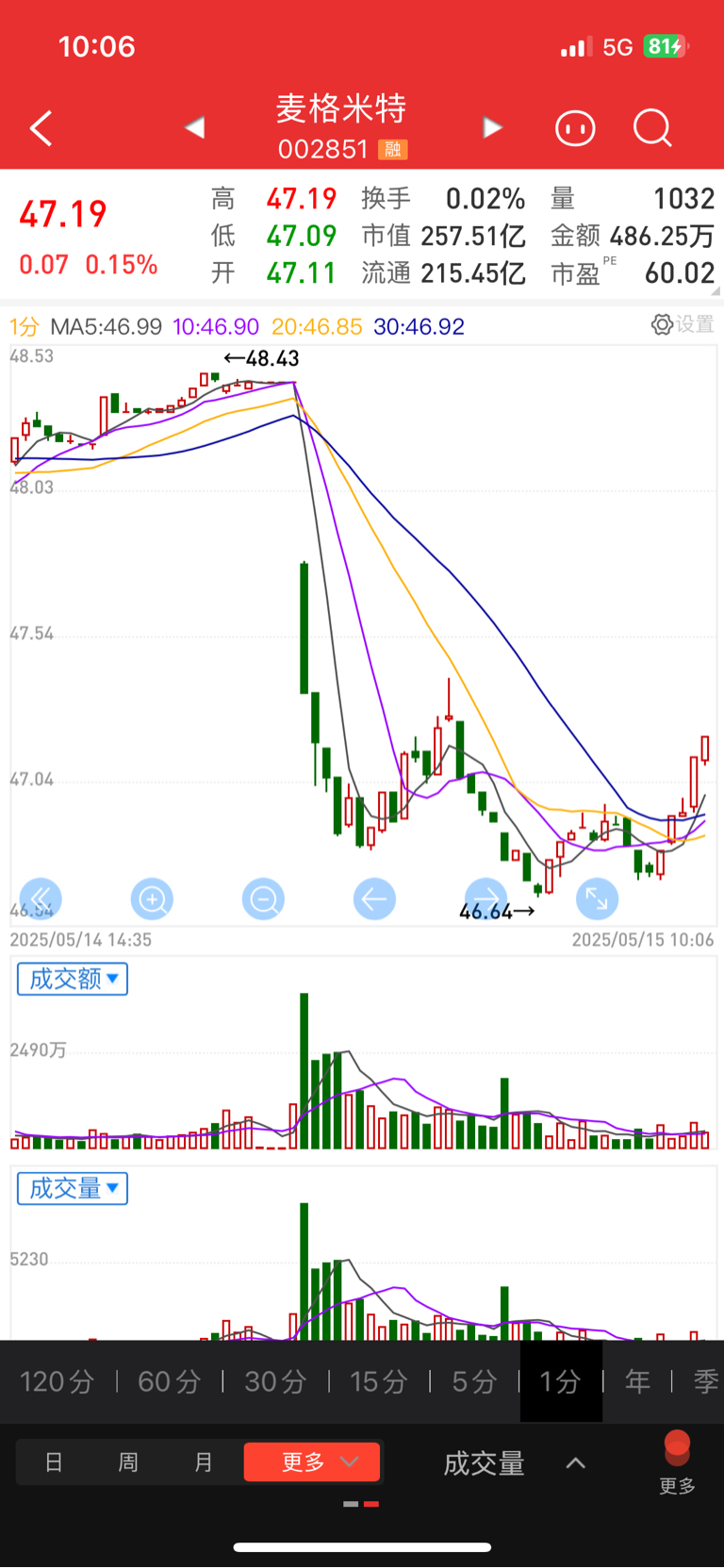Tap the purple 10:46.90 MA label
The height and width of the screenshot is (1568, 724).
point(216,326)
